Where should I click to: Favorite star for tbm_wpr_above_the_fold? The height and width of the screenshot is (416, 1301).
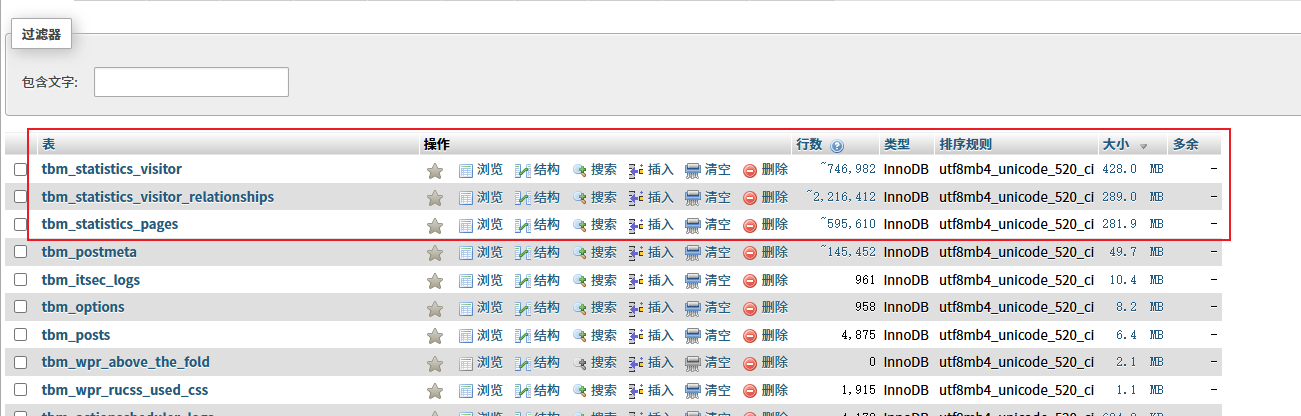tap(435, 362)
